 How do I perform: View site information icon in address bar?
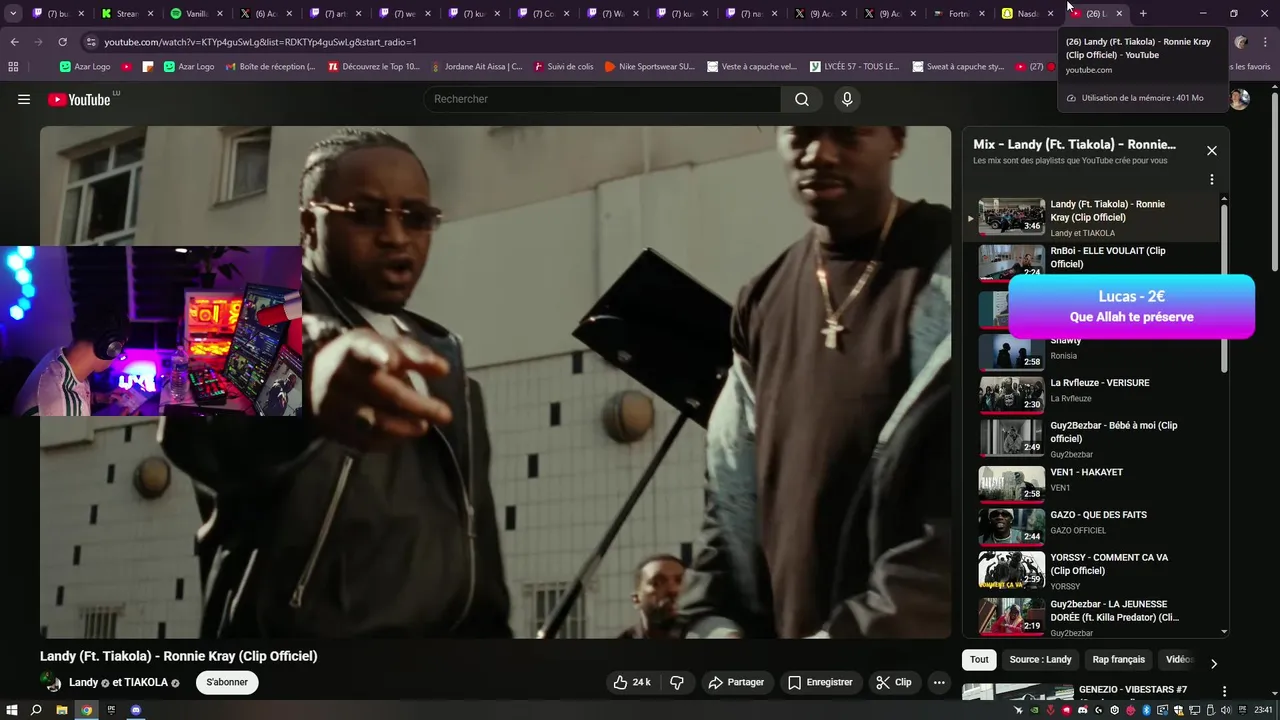pos(91,42)
